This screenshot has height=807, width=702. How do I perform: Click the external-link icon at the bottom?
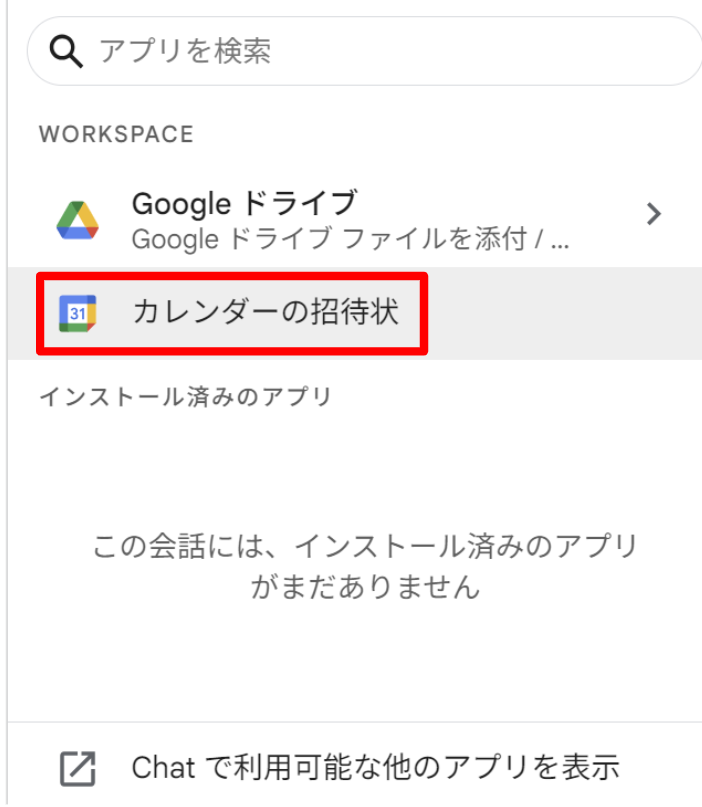(x=77, y=768)
